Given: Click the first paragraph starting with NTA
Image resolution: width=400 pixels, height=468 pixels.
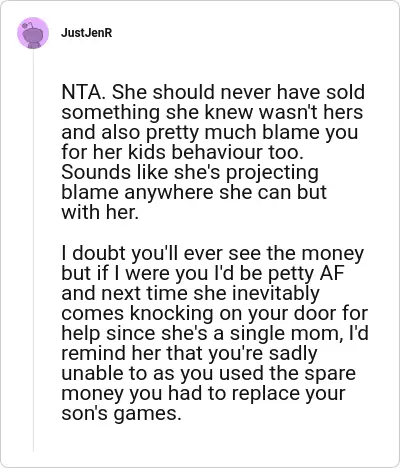Looking at the screenshot, I should [213, 152].
